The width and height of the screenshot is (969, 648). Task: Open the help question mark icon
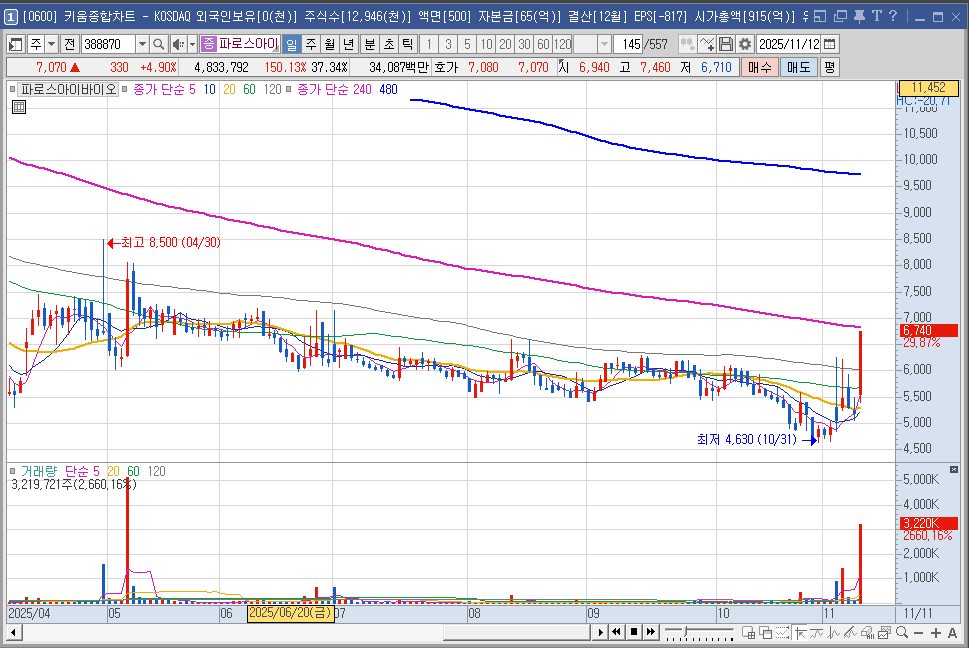point(892,16)
